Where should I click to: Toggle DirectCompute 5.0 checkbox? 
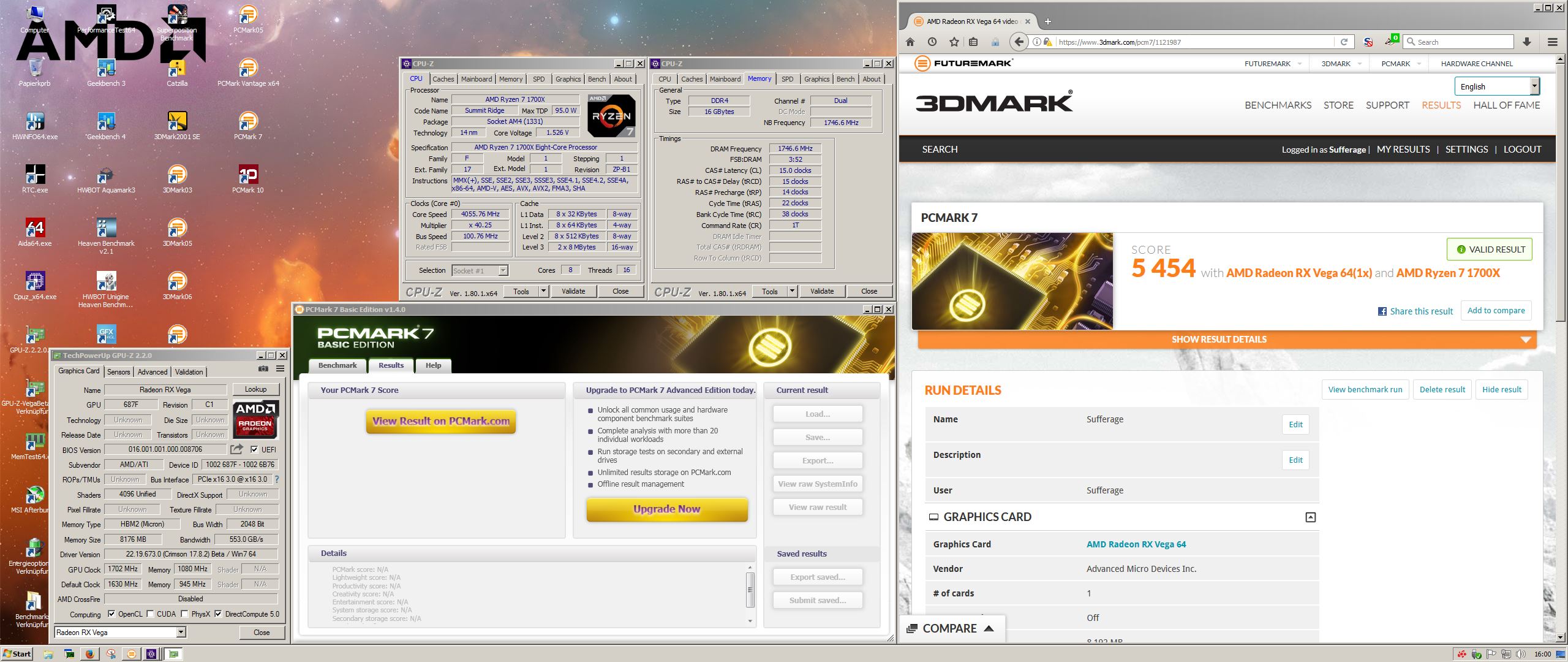coord(218,614)
